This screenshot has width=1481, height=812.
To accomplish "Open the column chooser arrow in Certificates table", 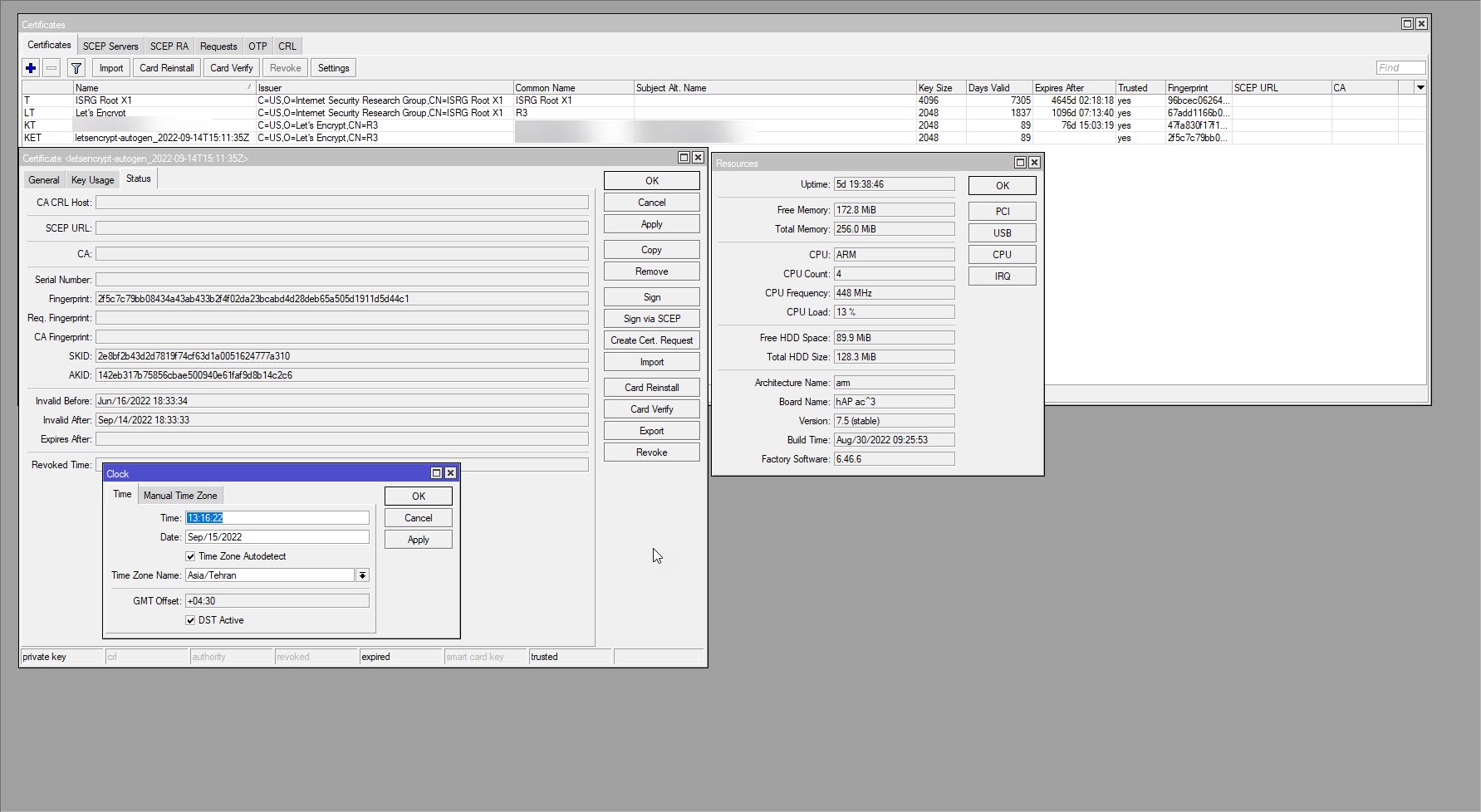I will tap(1420, 87).
